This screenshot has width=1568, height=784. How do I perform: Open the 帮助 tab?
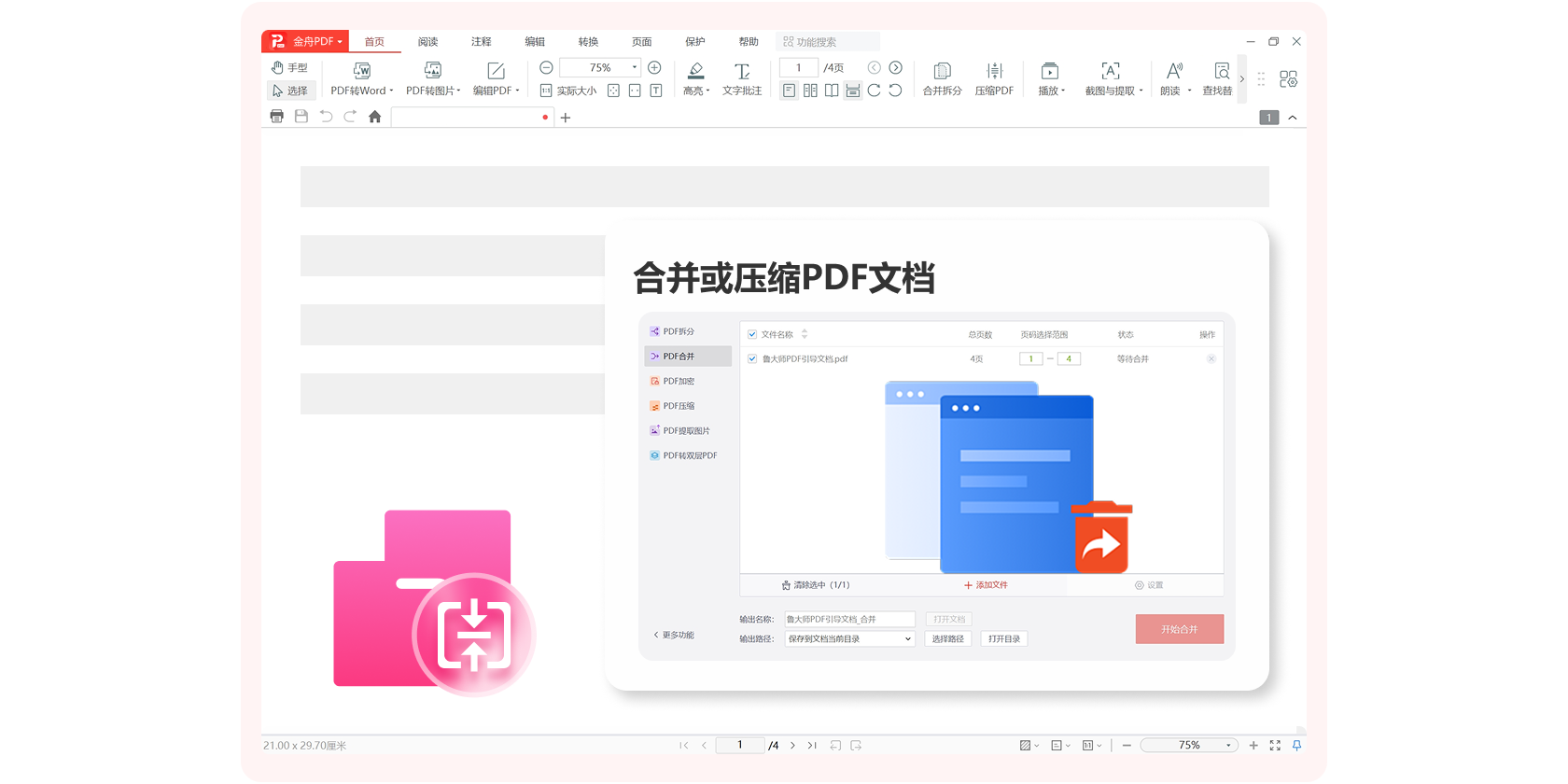tap(749, 42)
